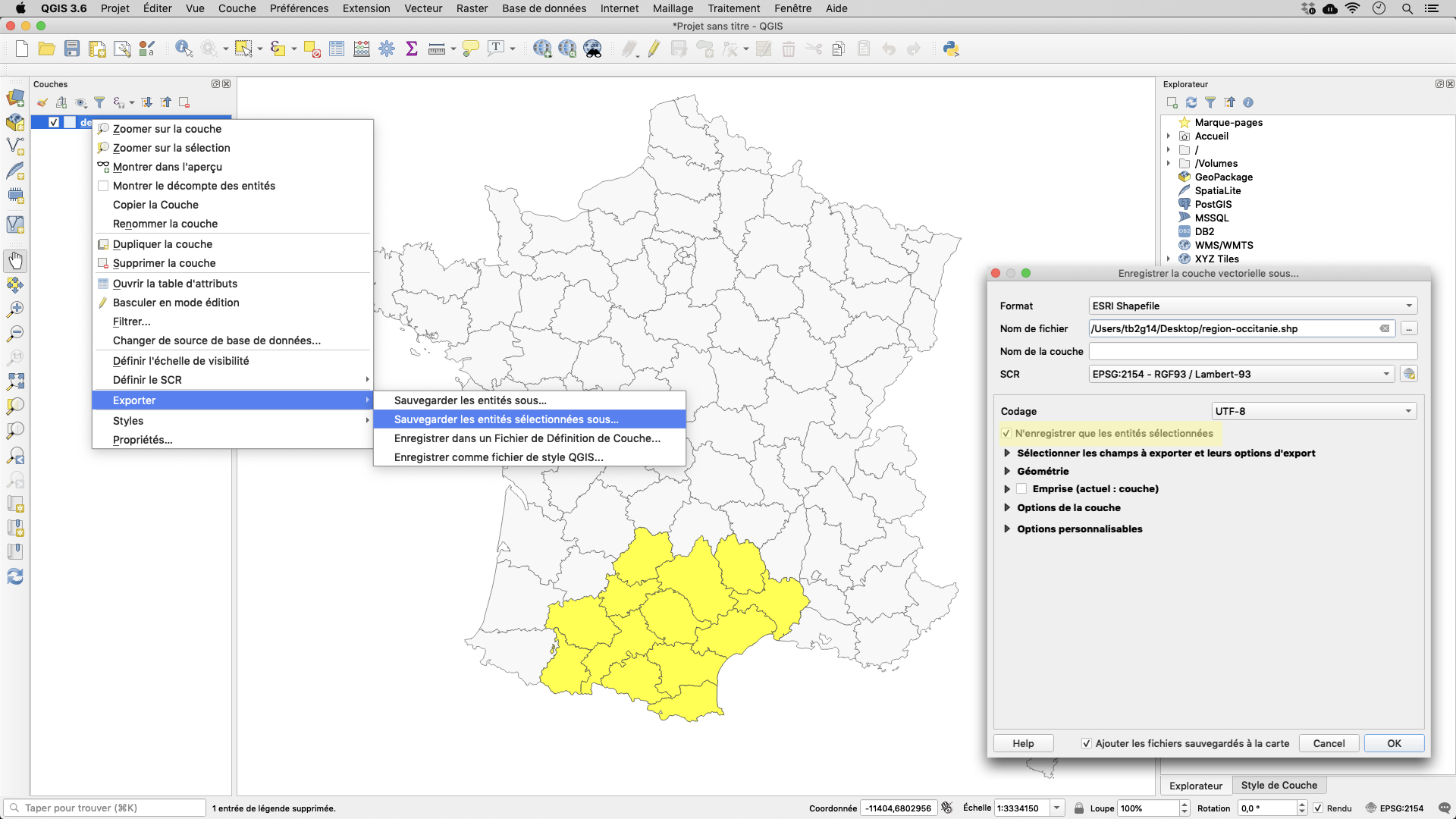Select Ouvrir la table d'attributs menu entry
The width and height of the screenshot is (1456, 819).
[x=232, y=284]
